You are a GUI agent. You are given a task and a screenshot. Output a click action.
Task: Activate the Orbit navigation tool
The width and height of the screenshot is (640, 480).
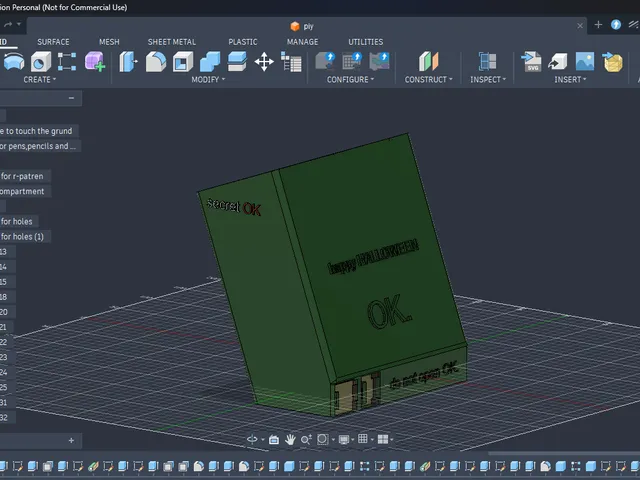[252, 439]
